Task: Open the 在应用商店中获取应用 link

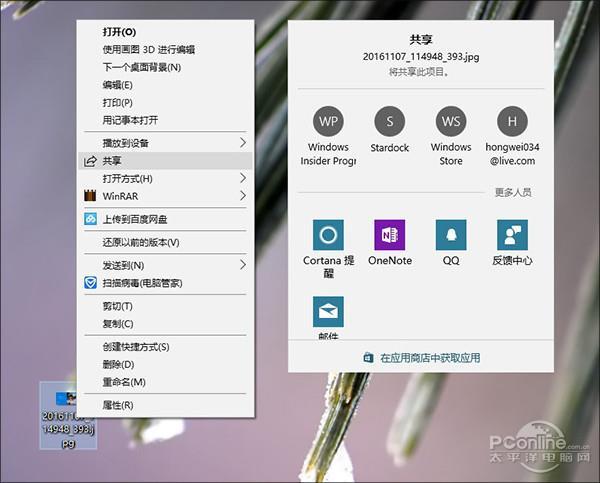Action: pos(430,358)
